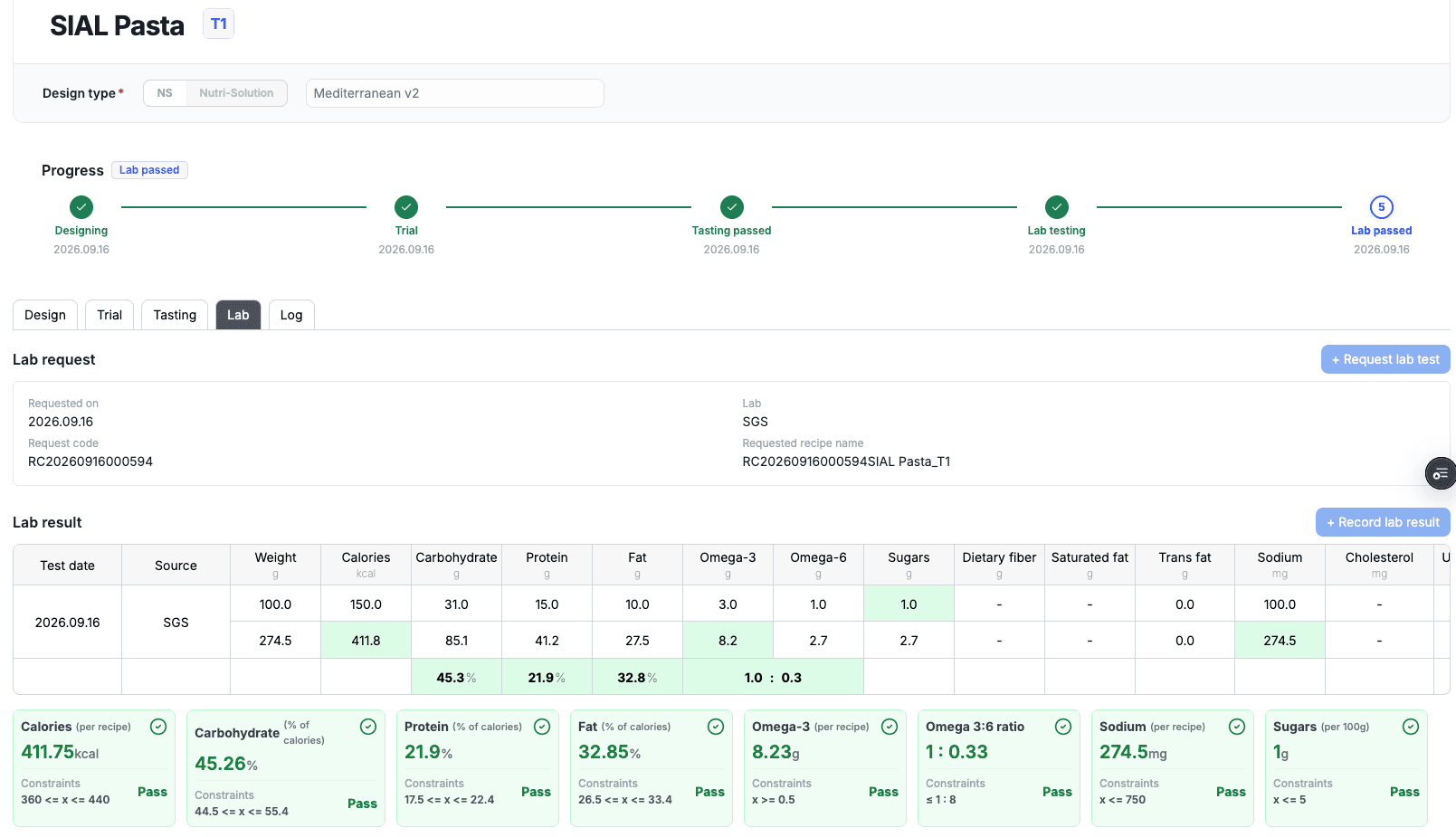Select the NS design type option
This screenshot has height=837, width=1456.
coord(165,93)
